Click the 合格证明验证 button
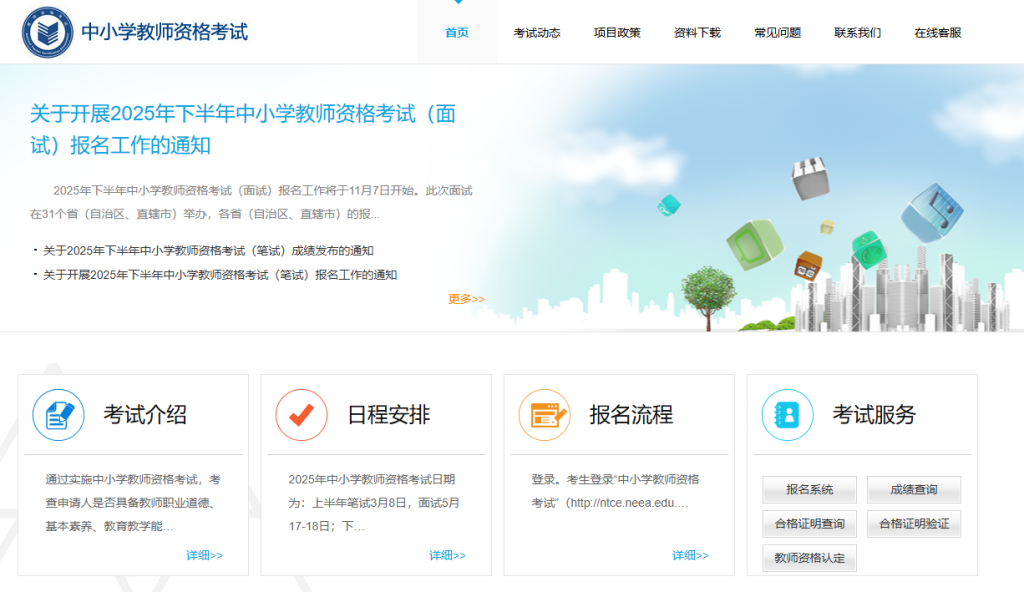Image resolution: width=1024 pixels, height=592 pixels. (x=913, y=523)
